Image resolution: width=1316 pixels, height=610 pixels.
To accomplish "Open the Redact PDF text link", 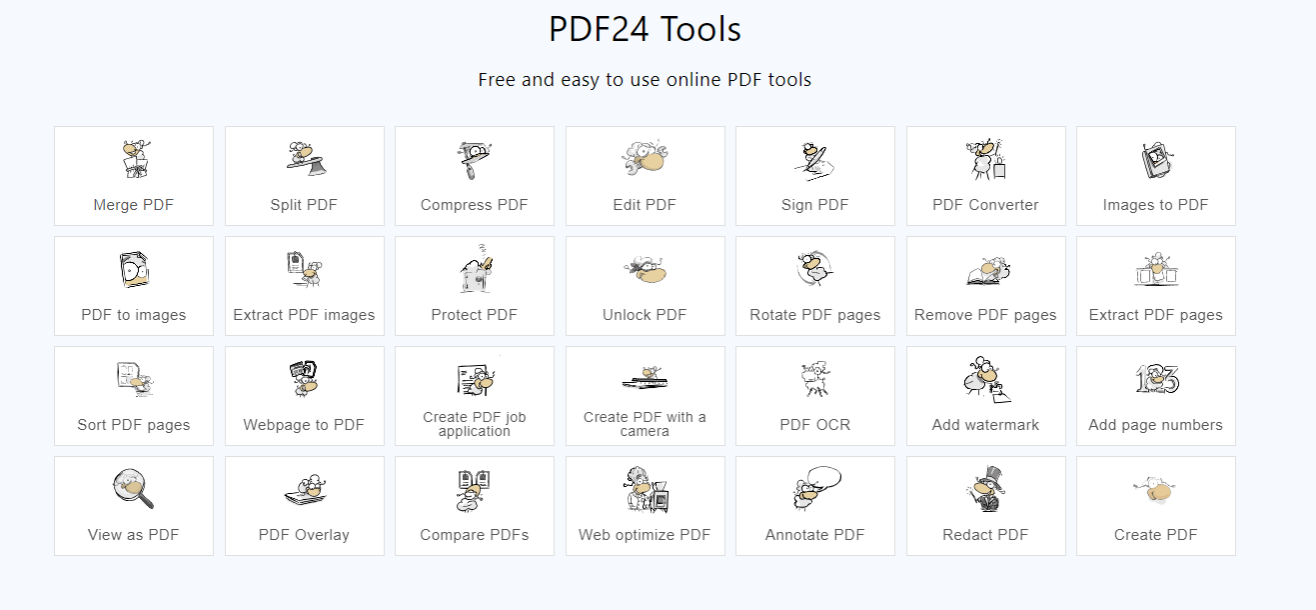I will click(x=986, y=535).
